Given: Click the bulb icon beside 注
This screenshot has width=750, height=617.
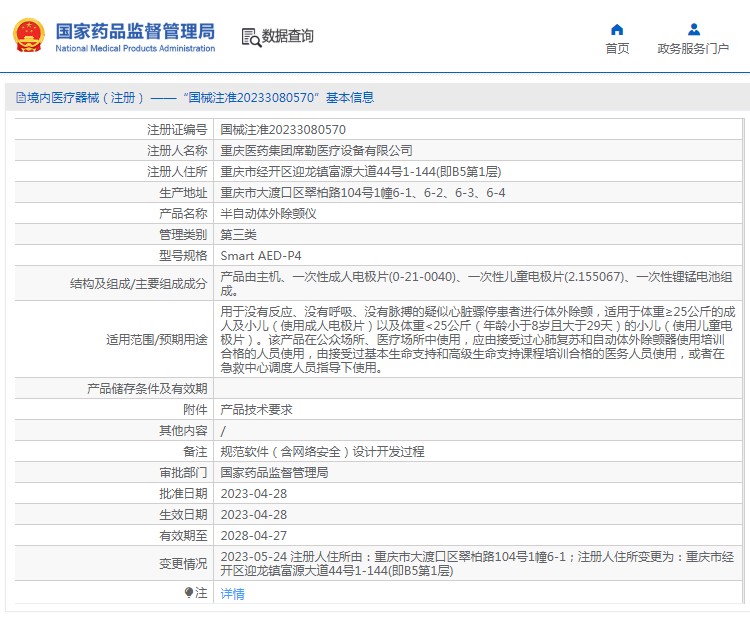Looking at the screenshot, I should pyautogui.click(x=189, y=593).
